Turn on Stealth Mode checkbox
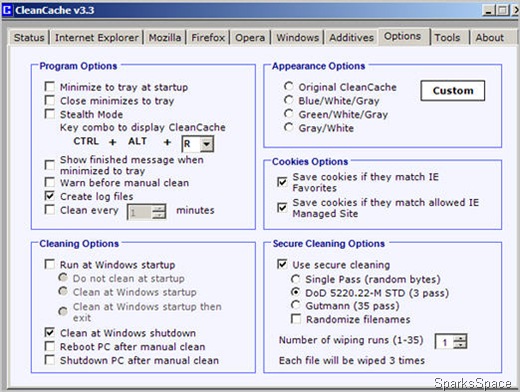The height and width of the screenshot is (392, 520). coord(50,114)
